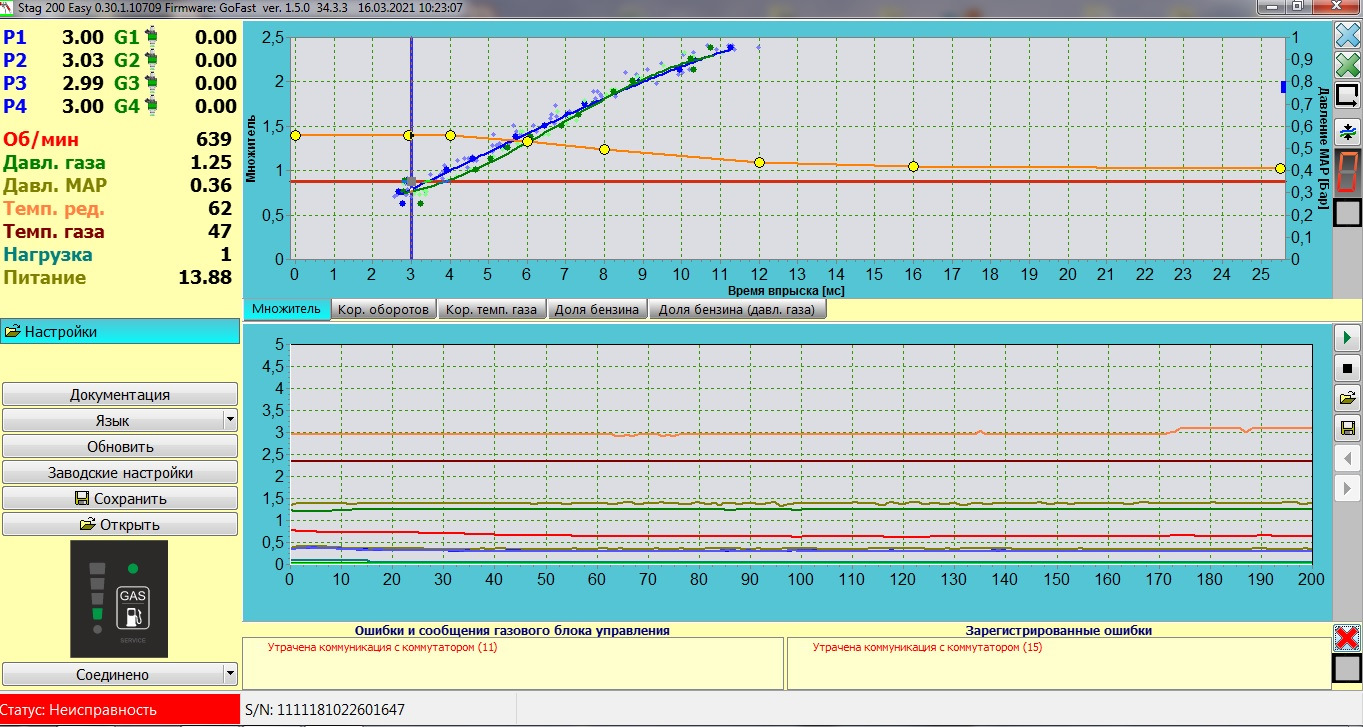Open a saved oscilloscope file with the folder icon
This screenshot has height=727, width=1363.
[1347, 398]
